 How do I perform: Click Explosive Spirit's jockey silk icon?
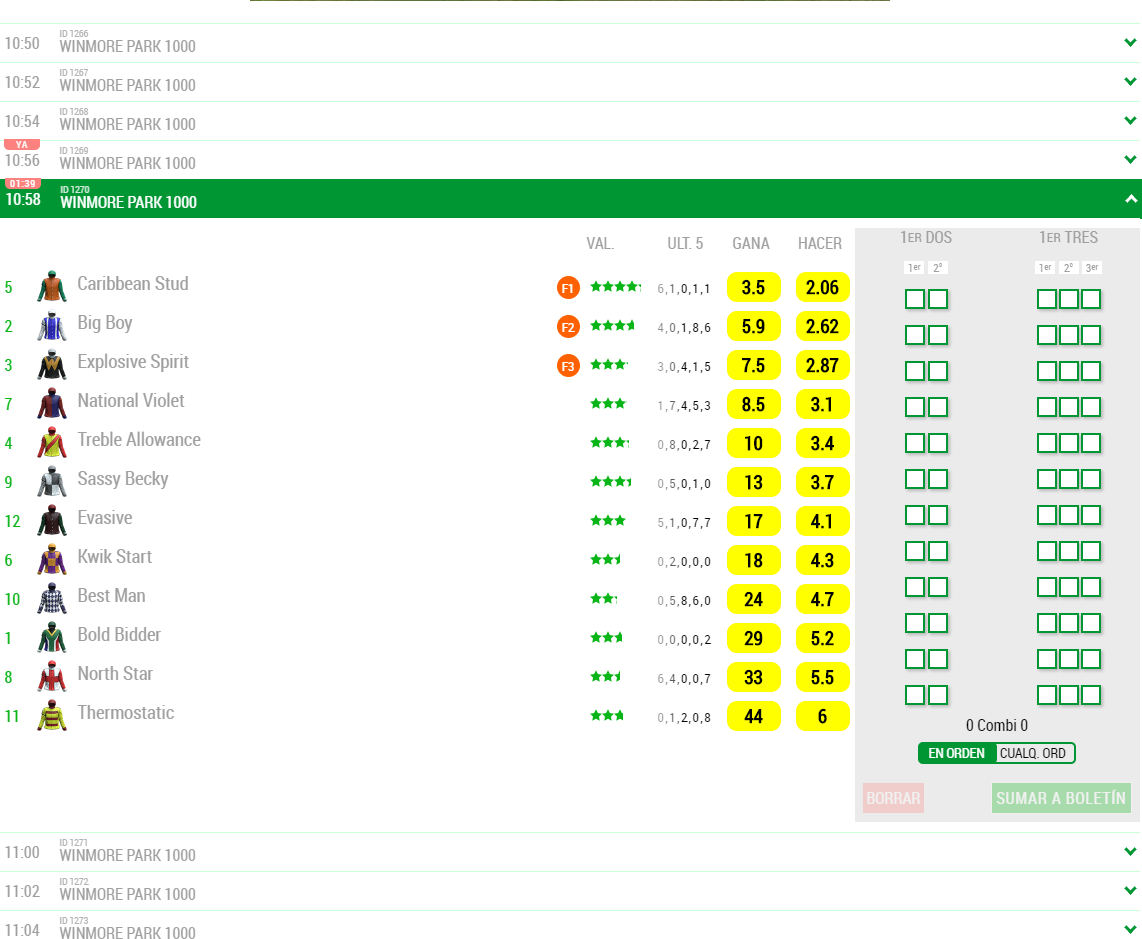coord(52,364)
